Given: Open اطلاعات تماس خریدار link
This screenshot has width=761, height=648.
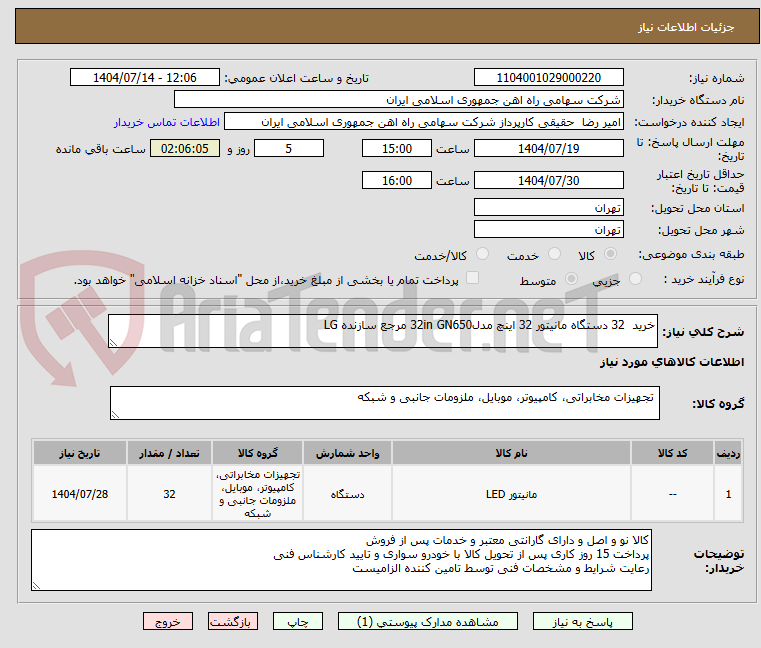Looking at the screenshot, I should 167,122.
